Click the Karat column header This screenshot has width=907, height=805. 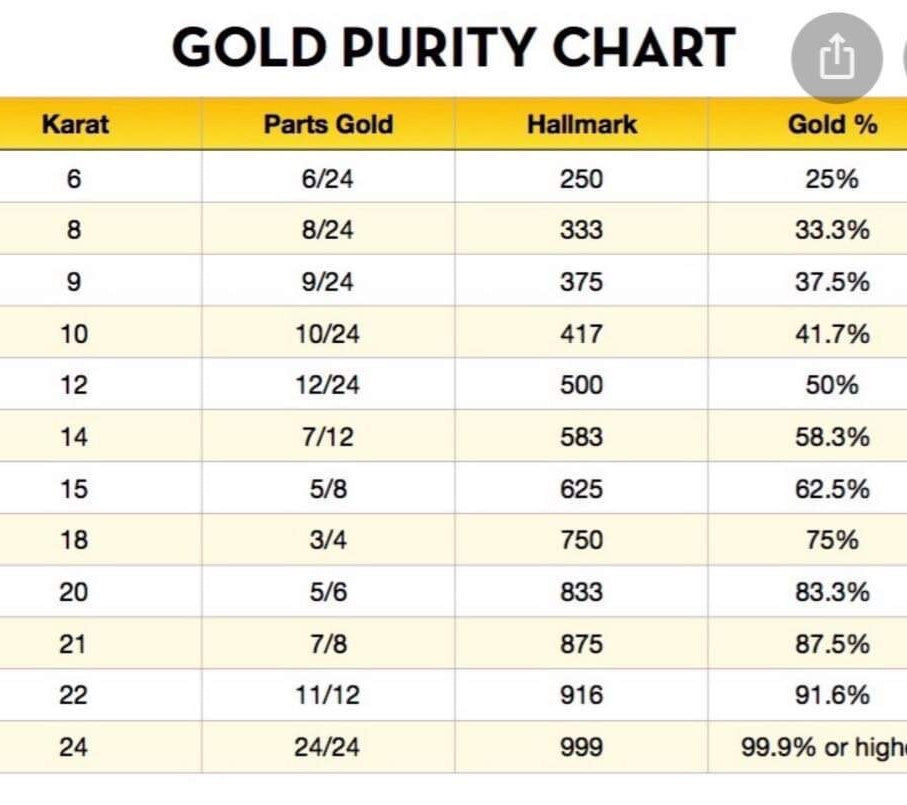point(75,125)
